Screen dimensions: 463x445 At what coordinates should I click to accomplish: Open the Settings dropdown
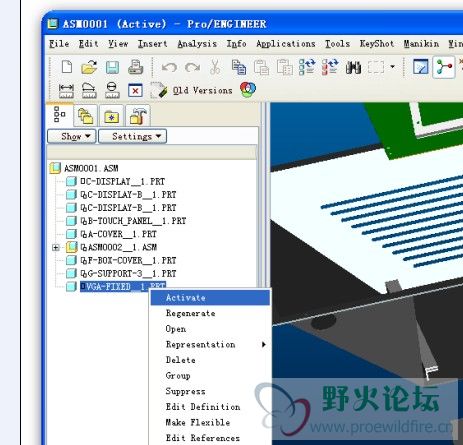[132, 136]
